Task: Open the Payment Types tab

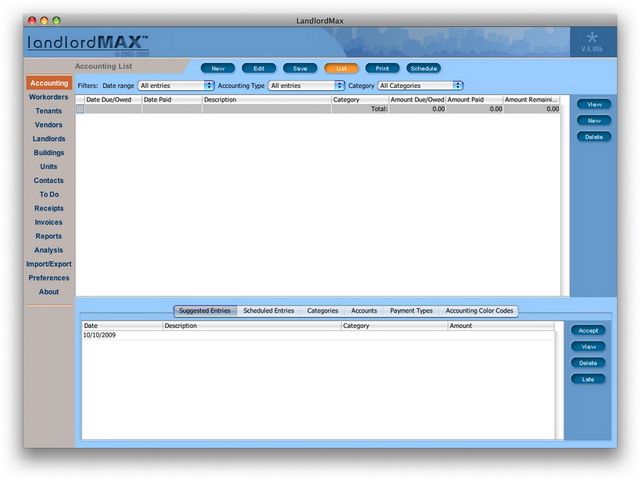Action: [411, 311]
